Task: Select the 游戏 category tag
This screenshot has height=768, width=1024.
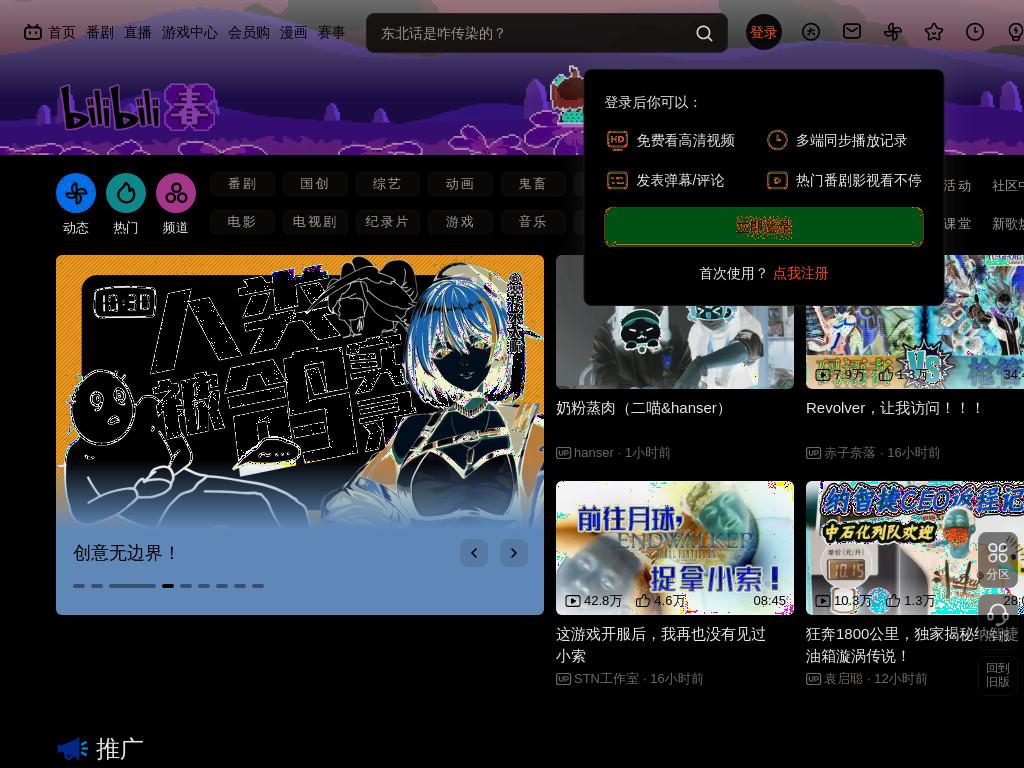Action: tap(460, 222)
